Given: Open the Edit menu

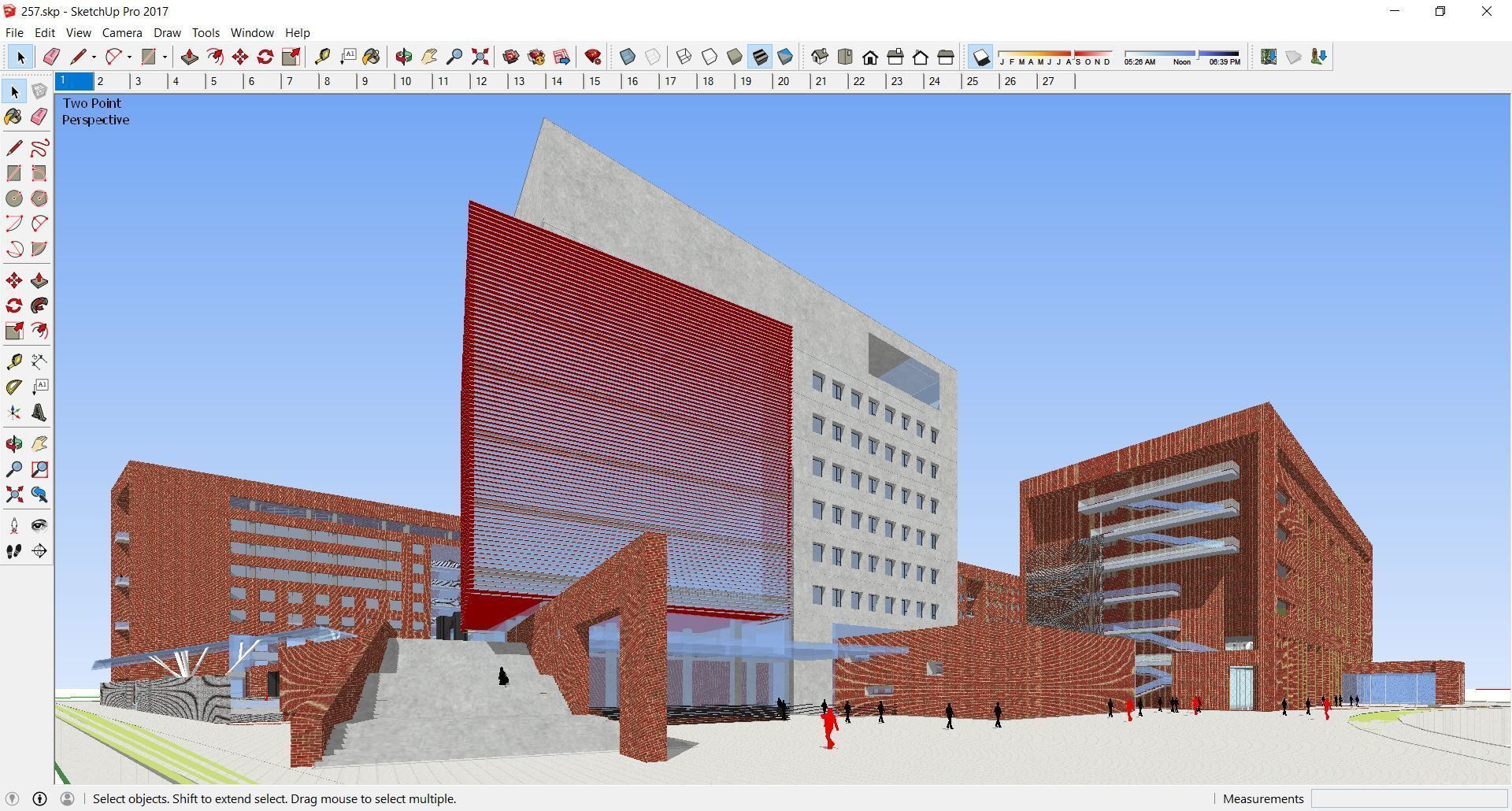Looking at the screenshot, I should pos(44,32).
